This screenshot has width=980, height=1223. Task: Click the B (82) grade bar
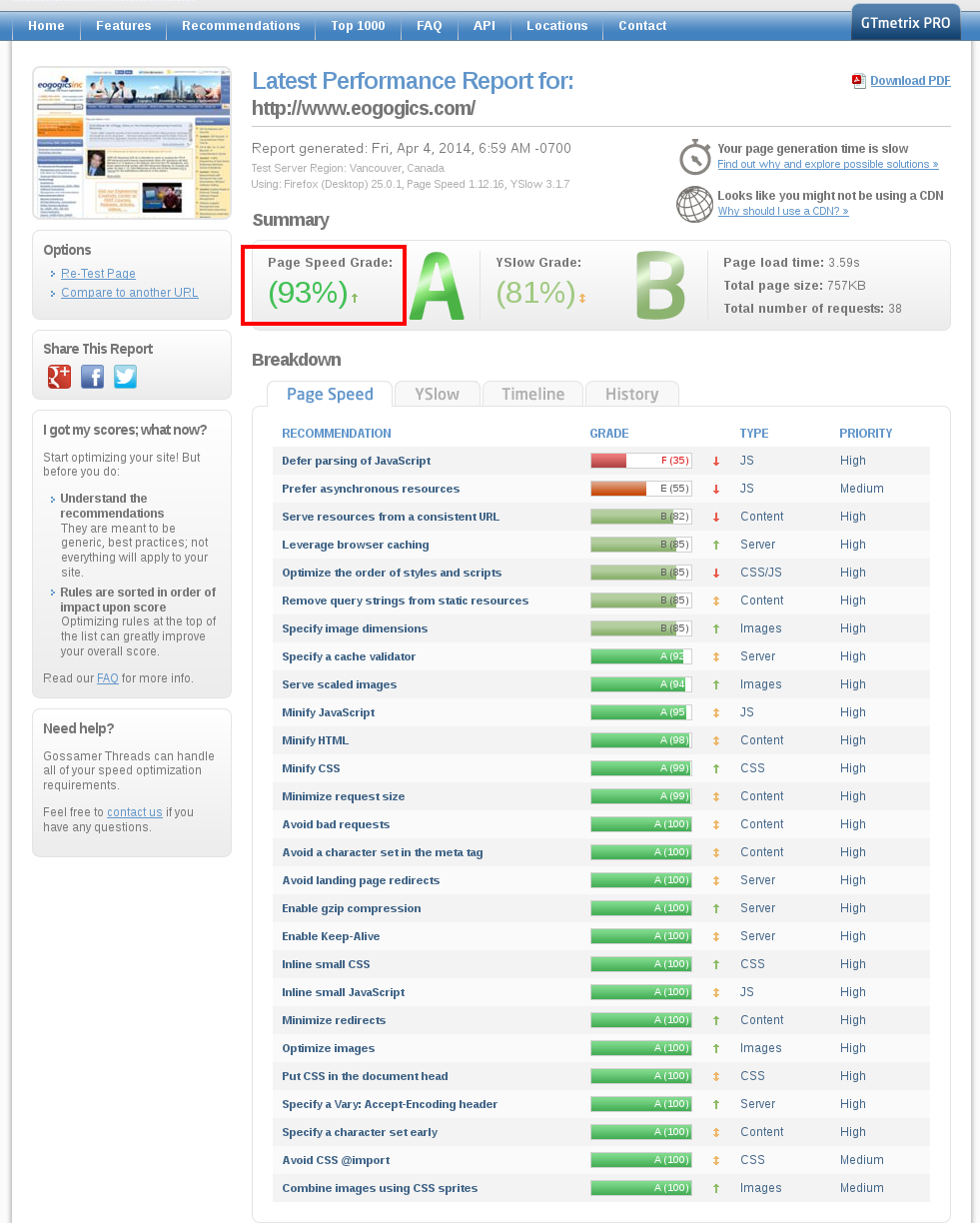click(640, 517)
